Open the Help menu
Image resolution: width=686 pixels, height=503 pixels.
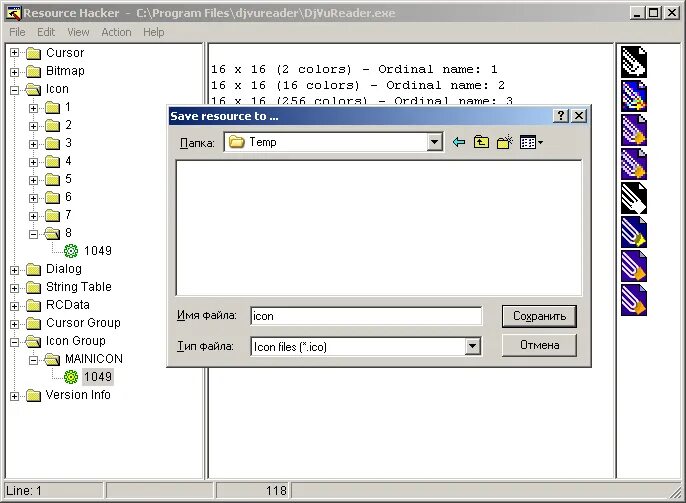154,32
